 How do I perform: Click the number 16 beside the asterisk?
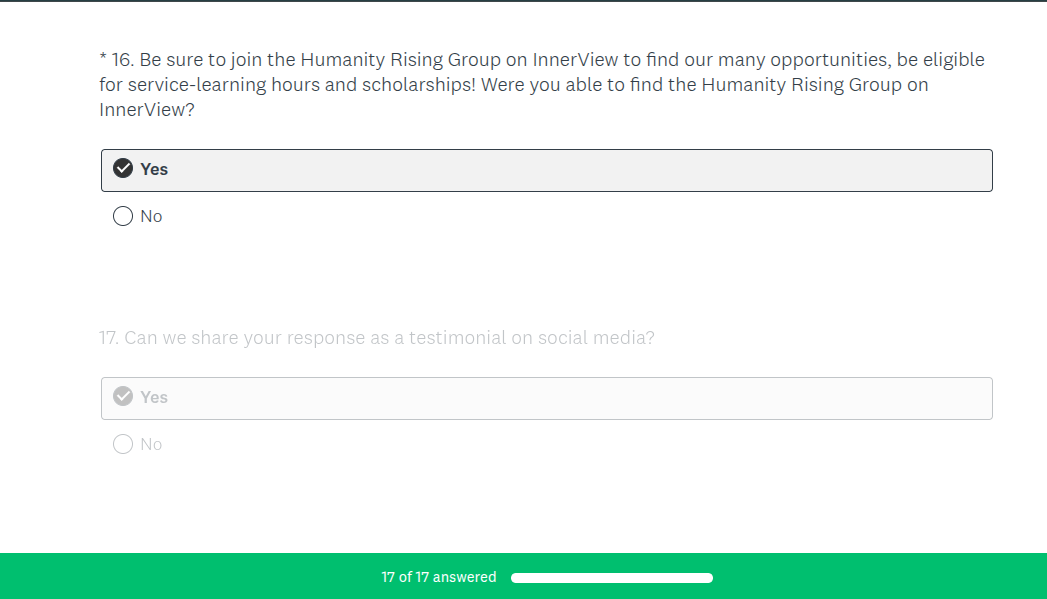point(121,60)
